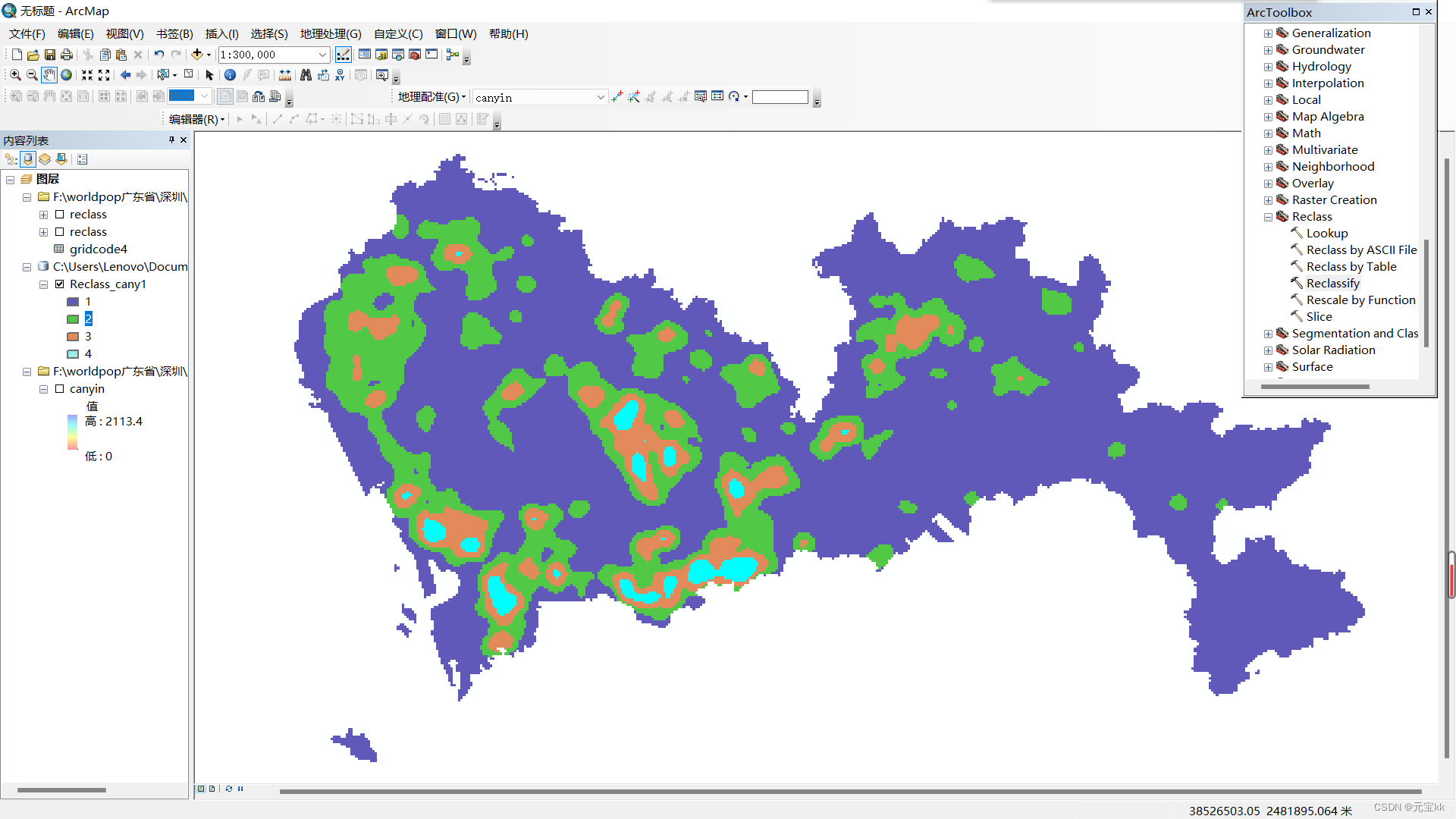Viewport: 1456px width, 819px height.
Task: Open the Measure ruler tool
Action: 285,75
